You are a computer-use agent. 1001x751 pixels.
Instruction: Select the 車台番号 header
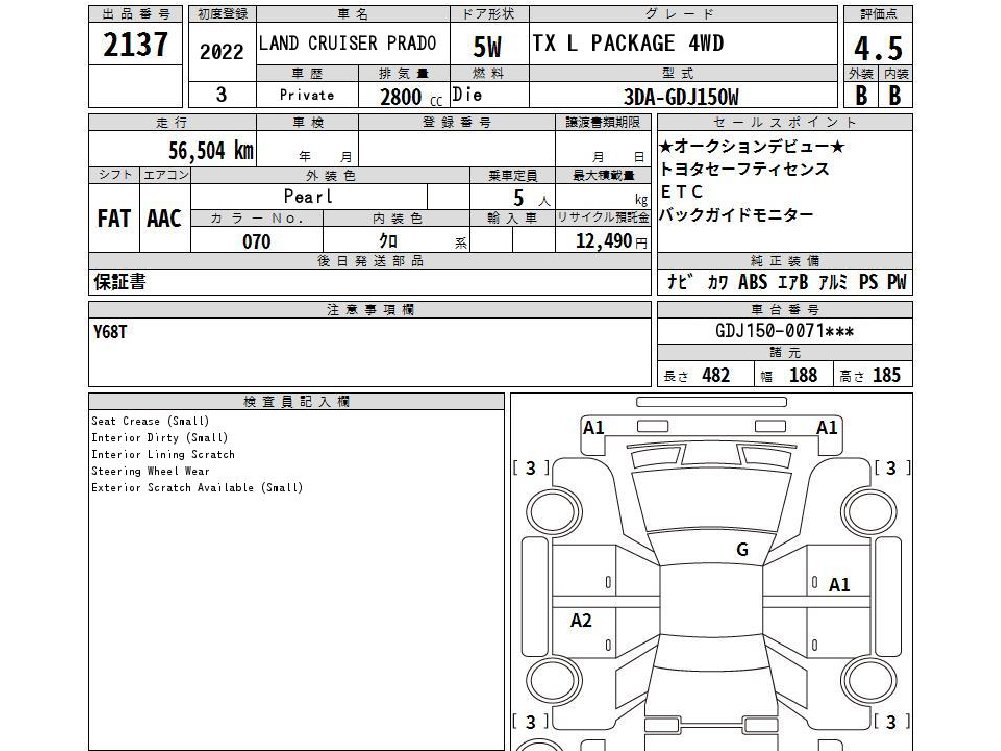click(785, 310)
